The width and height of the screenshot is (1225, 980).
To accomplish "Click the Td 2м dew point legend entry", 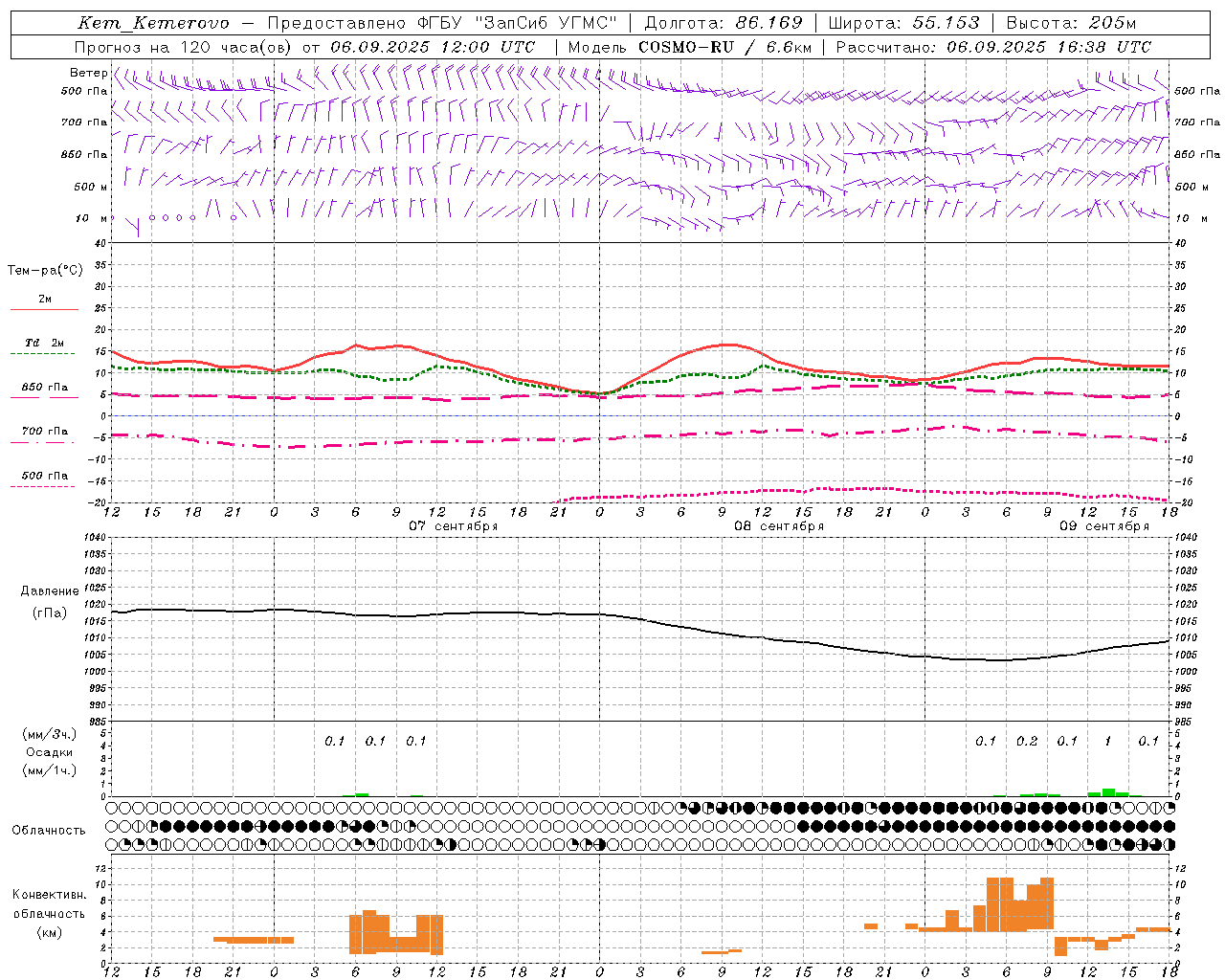I will (x=44, y=343).
